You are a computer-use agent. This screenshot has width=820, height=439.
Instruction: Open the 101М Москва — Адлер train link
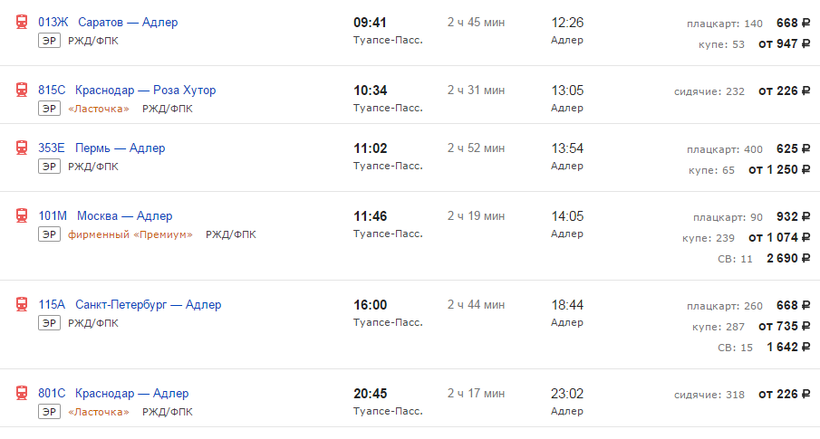[x=105, y=216]
